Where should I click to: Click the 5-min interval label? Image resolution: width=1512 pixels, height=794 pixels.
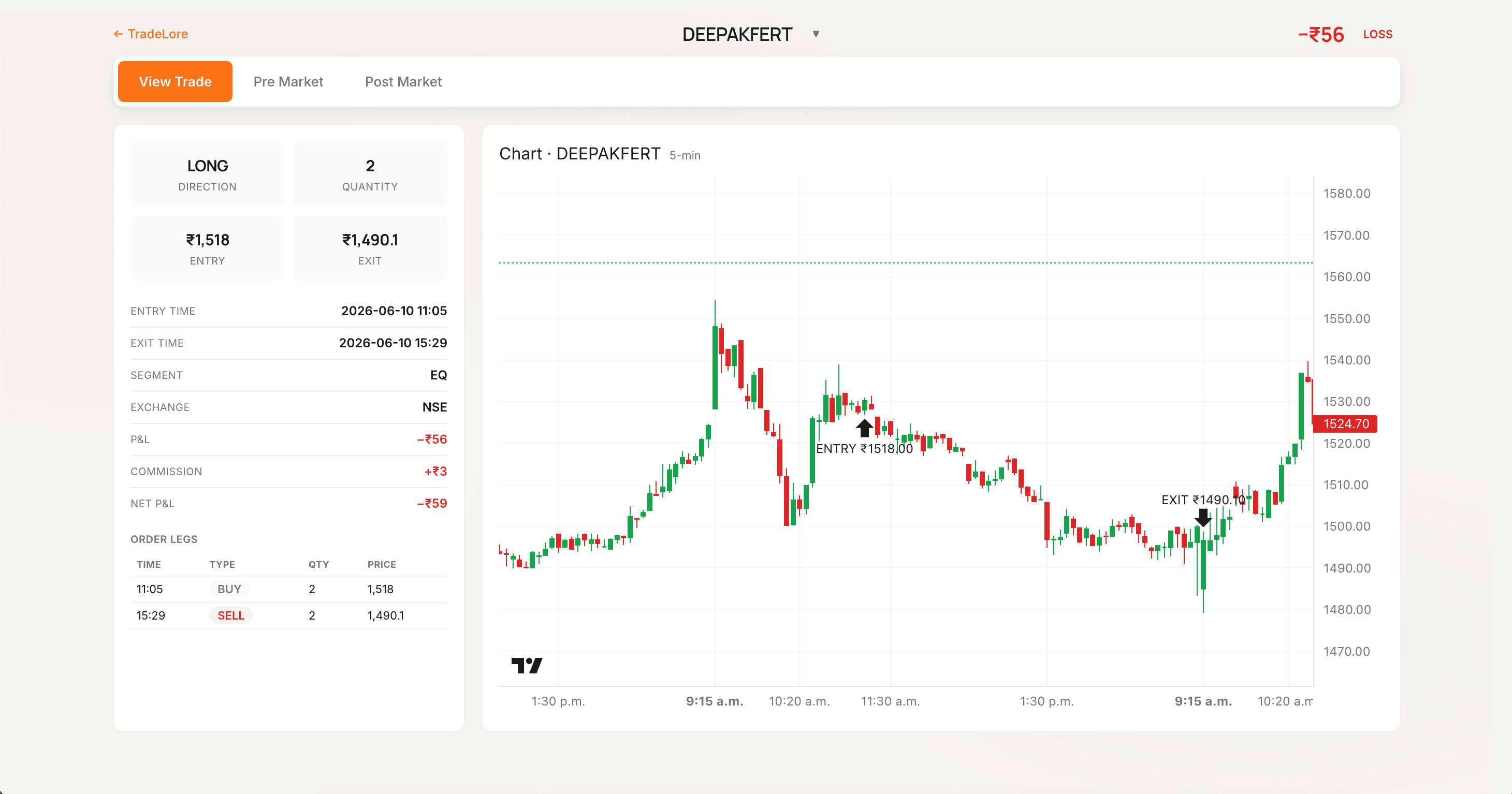point(685,155)
